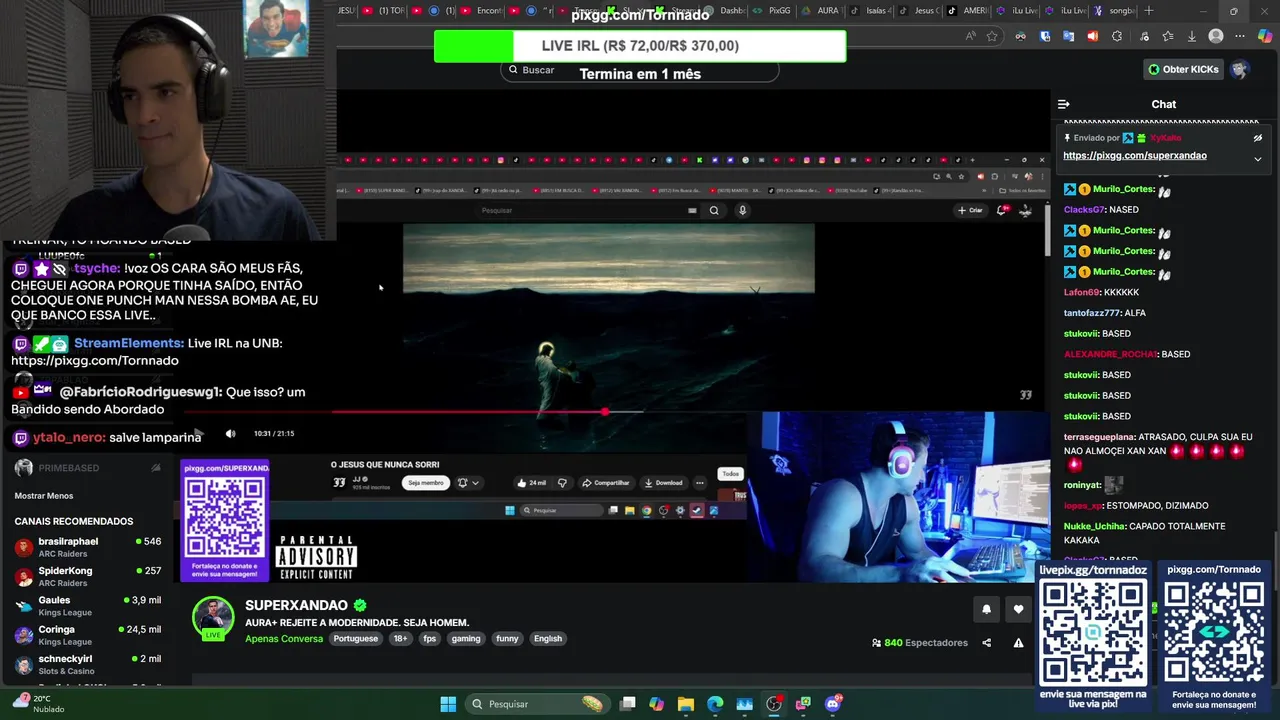Click Compartilhar on streamed YouTube page

click(605, 483)
